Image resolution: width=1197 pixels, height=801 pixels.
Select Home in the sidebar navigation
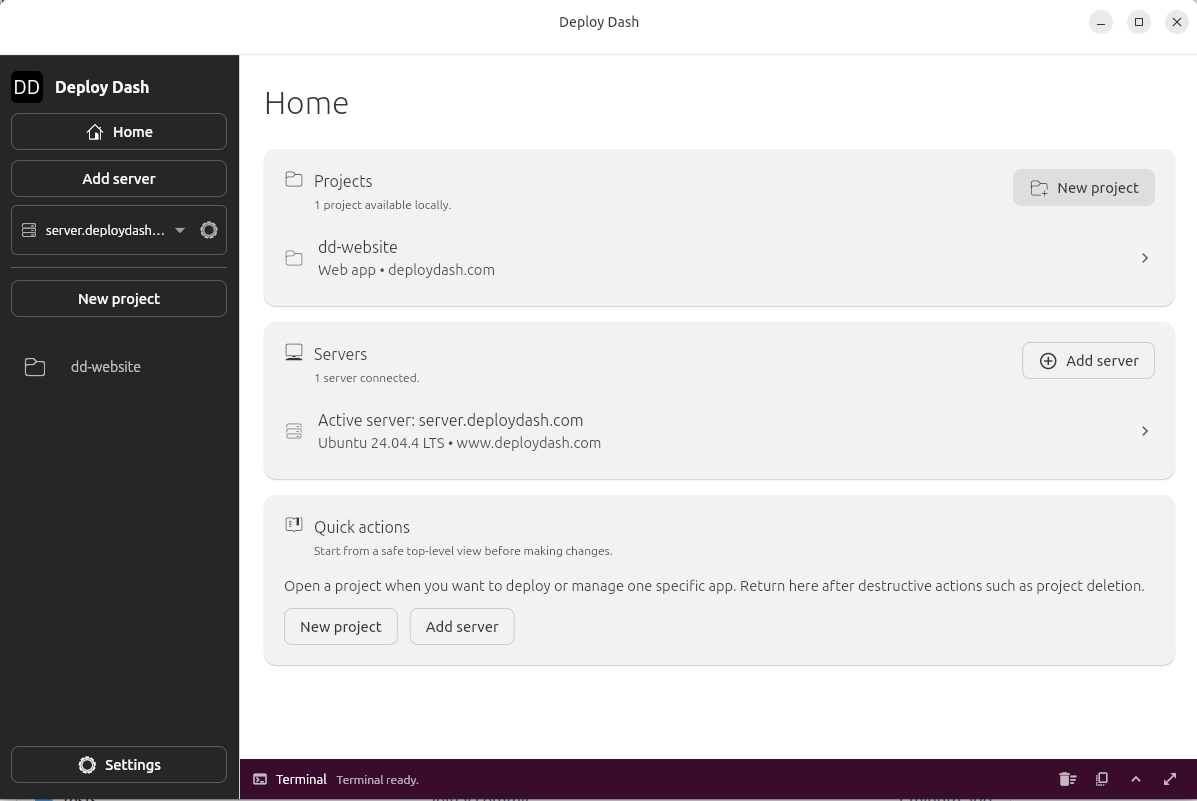click(x=119, y=131)
